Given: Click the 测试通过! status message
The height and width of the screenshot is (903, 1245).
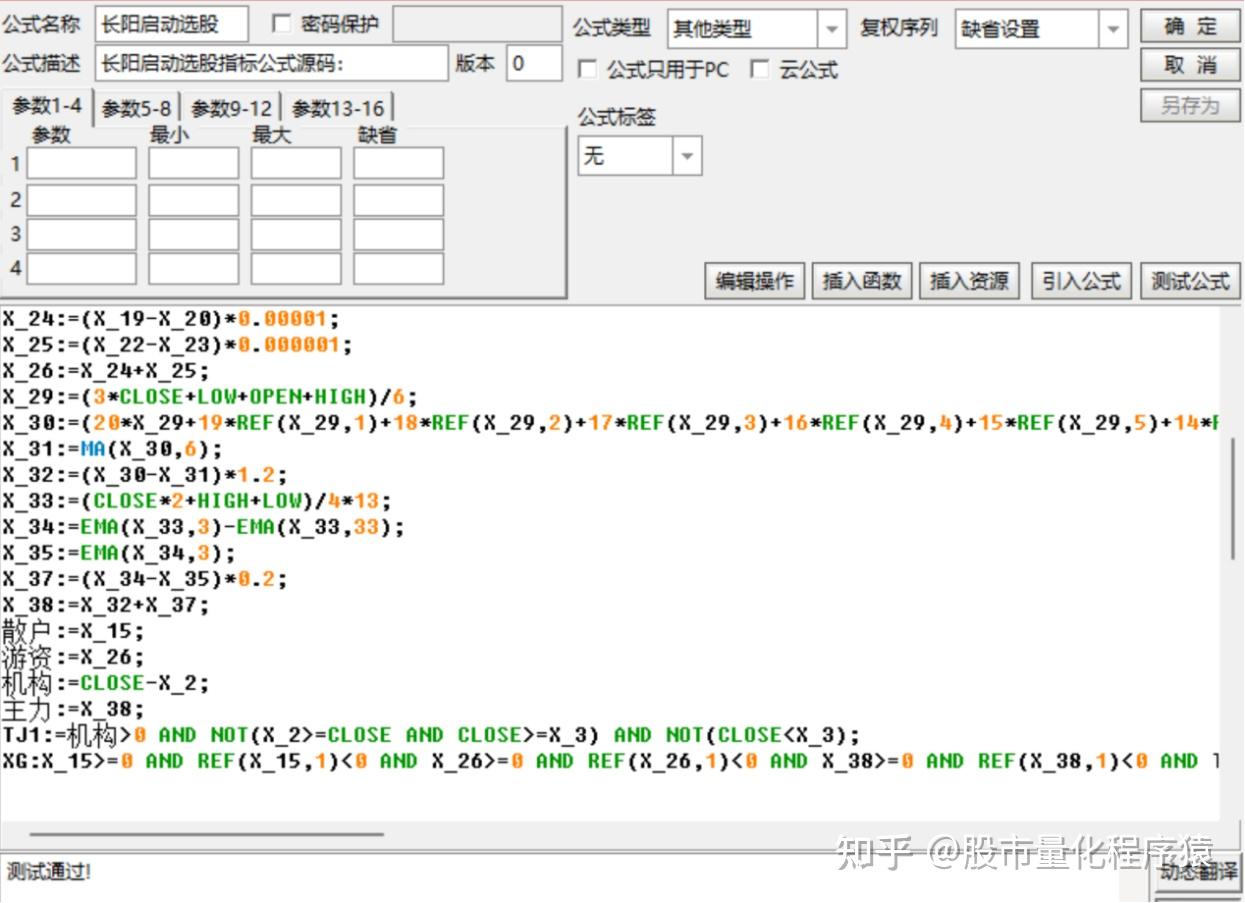Looking at the screenshot, I should pos(49,871).
